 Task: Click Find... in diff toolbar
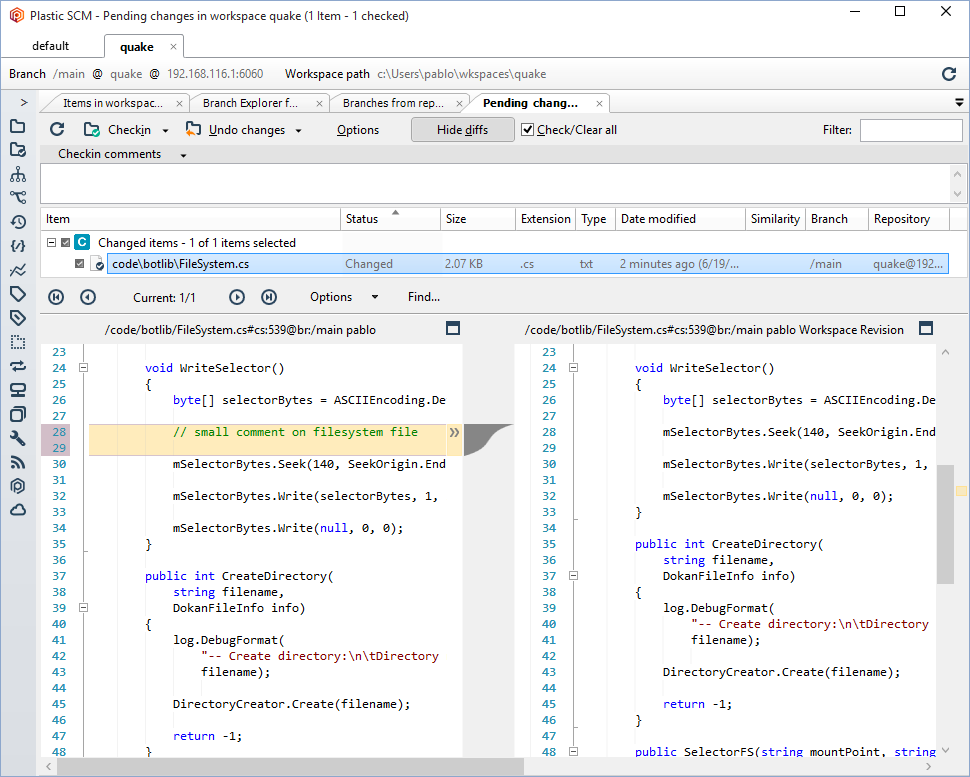pyautogui.click(x=424, y=297)
